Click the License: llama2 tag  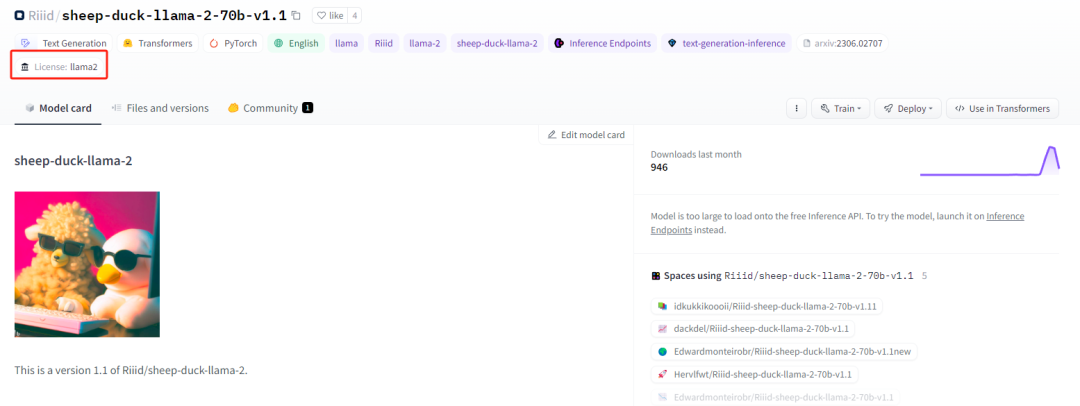tap(59, 67)
